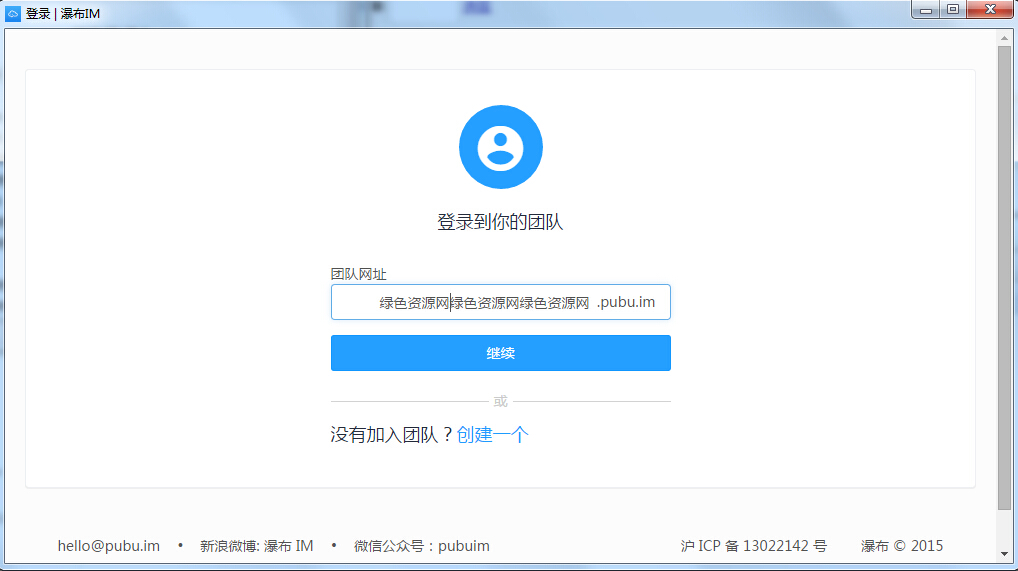Click the 登录到你的团队 heading
This screenshot has width=1018, height=571.
(500, 222)
